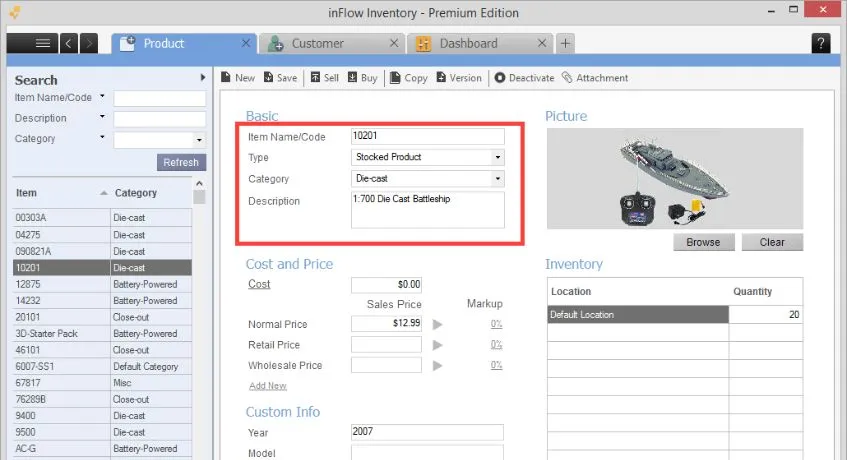Click the Buy toolbar icon
The image size is (847, 460).
tap(353, 78)
